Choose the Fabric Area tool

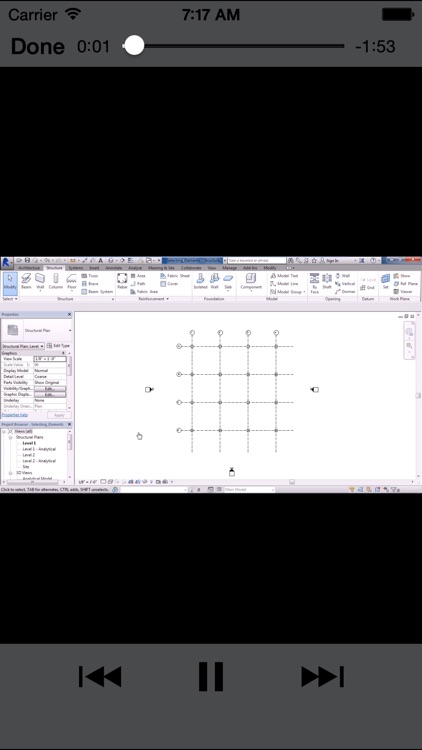[144, 291]
